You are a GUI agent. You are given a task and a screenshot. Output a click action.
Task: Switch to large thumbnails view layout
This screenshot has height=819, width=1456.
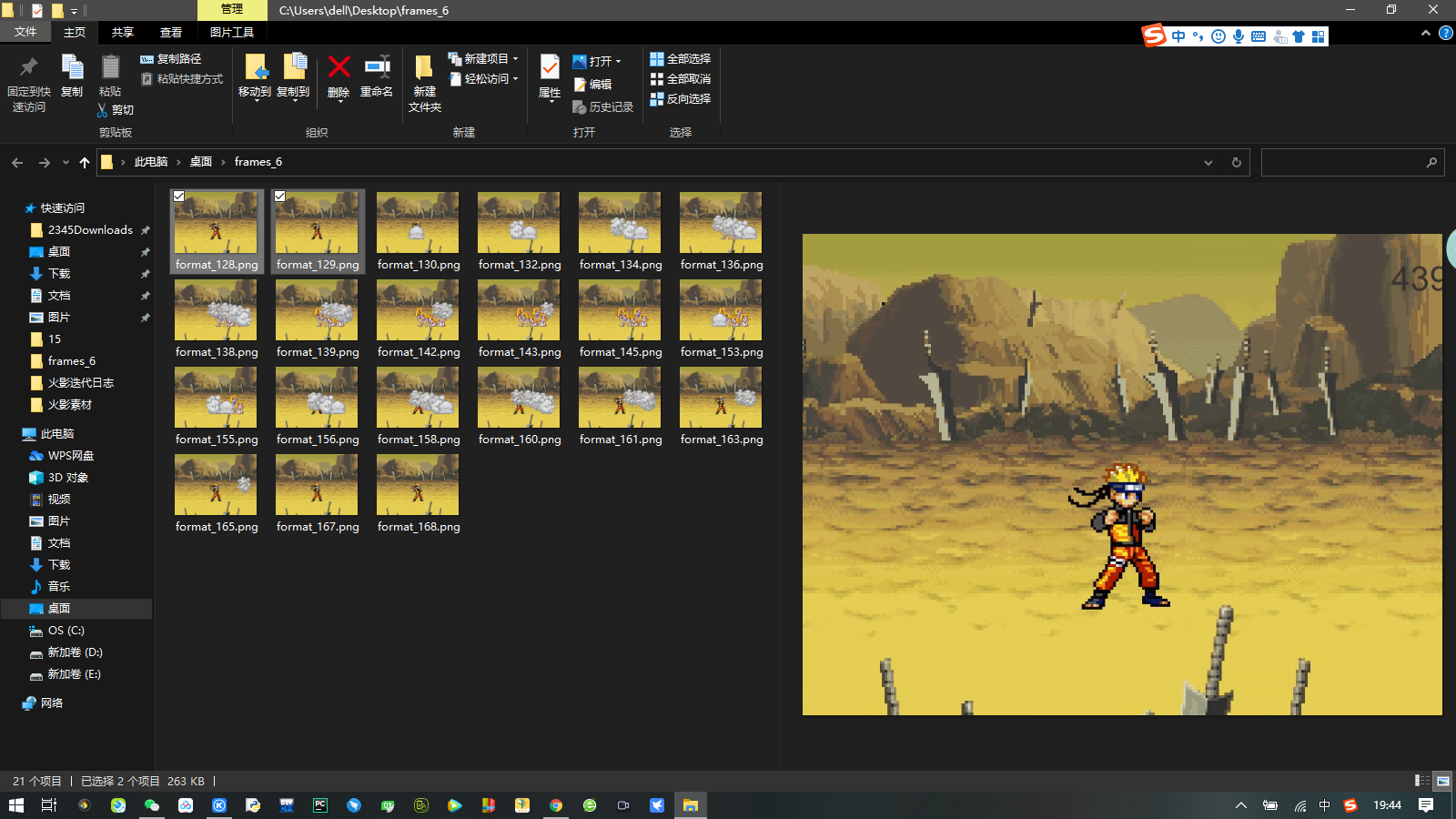[1443, 781]
